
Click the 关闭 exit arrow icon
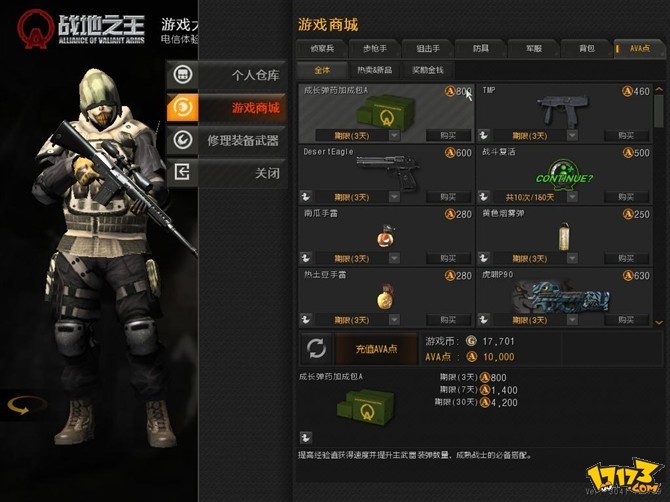[183, 172]
